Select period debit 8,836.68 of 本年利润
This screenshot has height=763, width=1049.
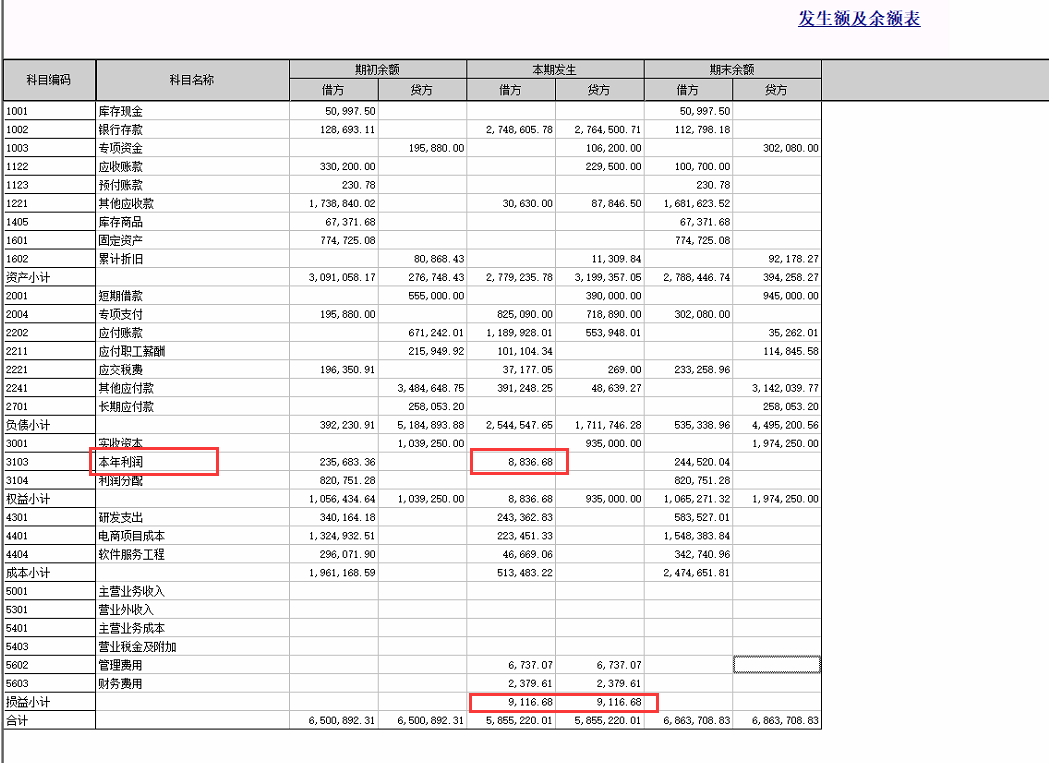531,462
